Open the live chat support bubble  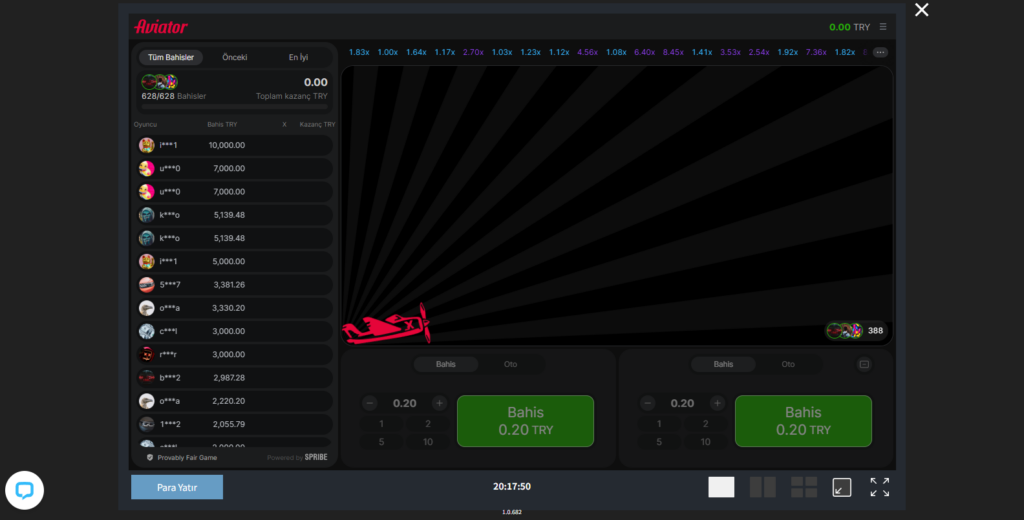[x=24, y=490]
